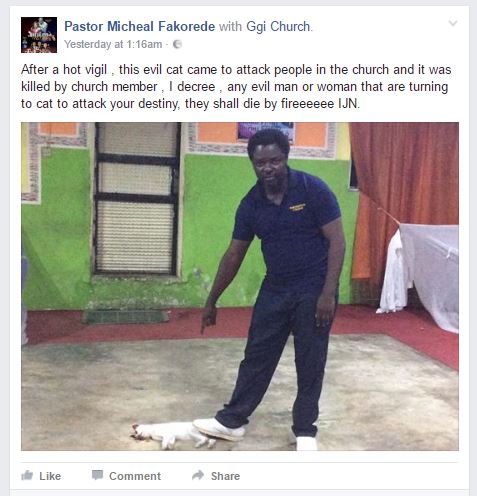The width and height of the screenshot is (477, 496).
Task: Click the louvered window in the photo
Action: (x=137, y=198)
